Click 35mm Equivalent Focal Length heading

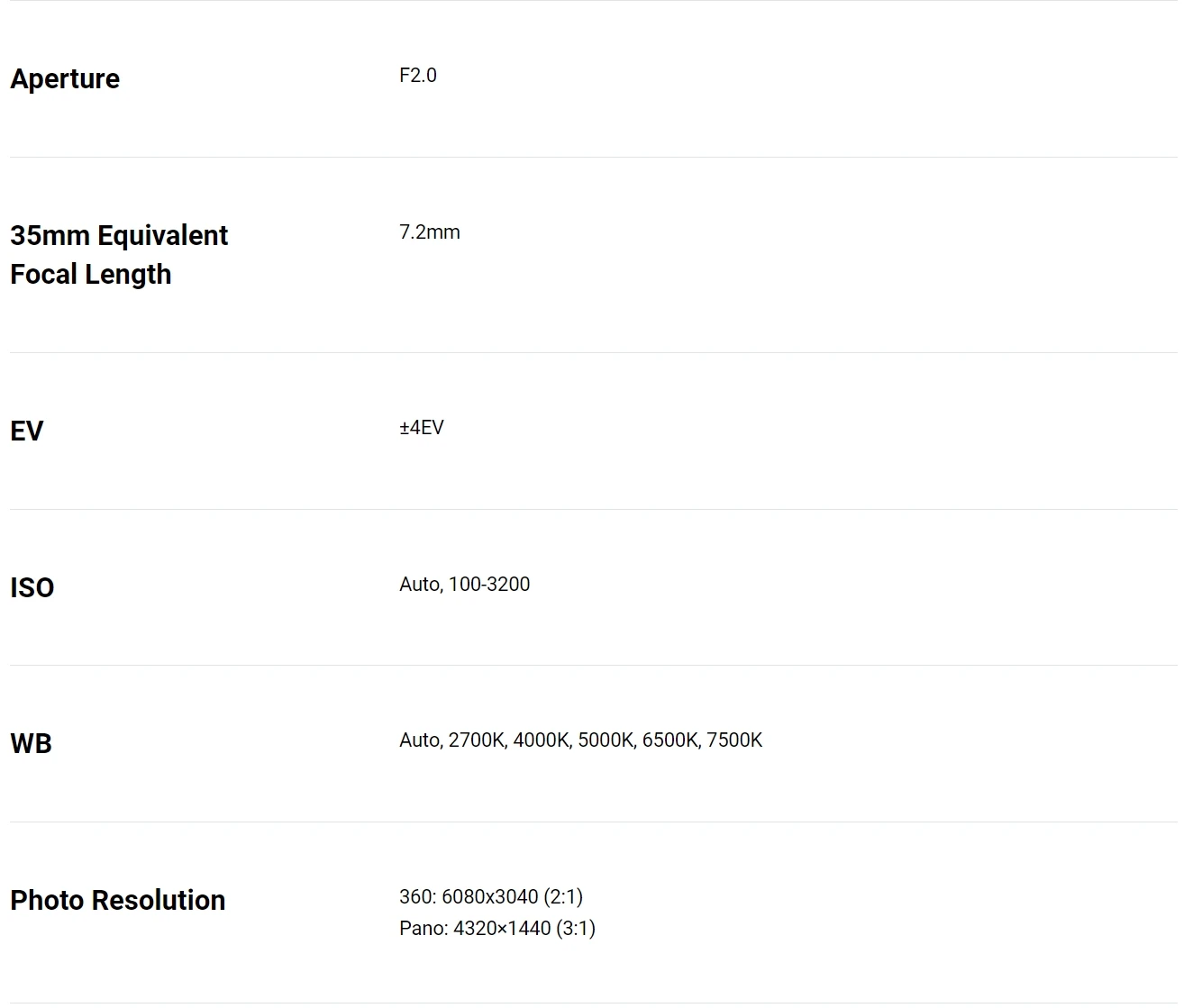118,255
